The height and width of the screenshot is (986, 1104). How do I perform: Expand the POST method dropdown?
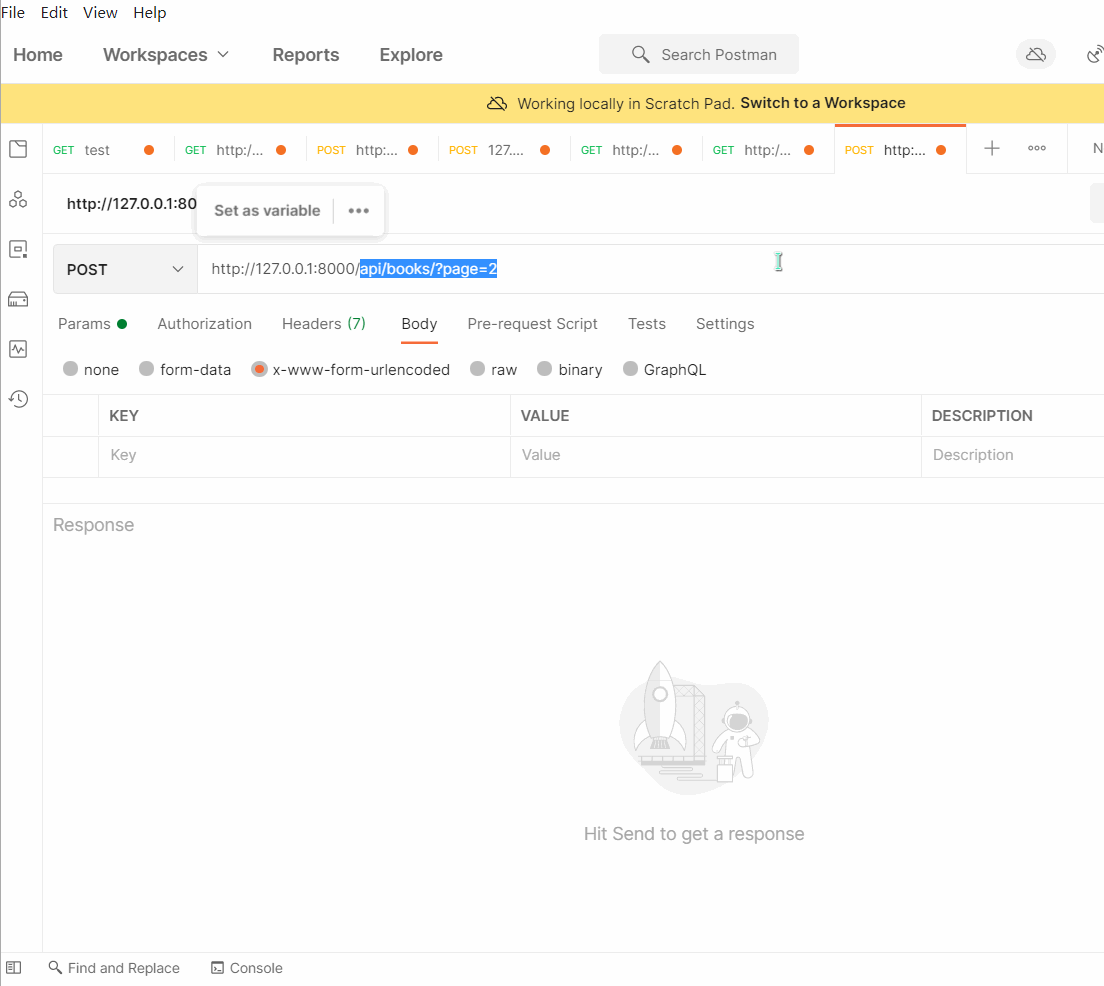125,270
